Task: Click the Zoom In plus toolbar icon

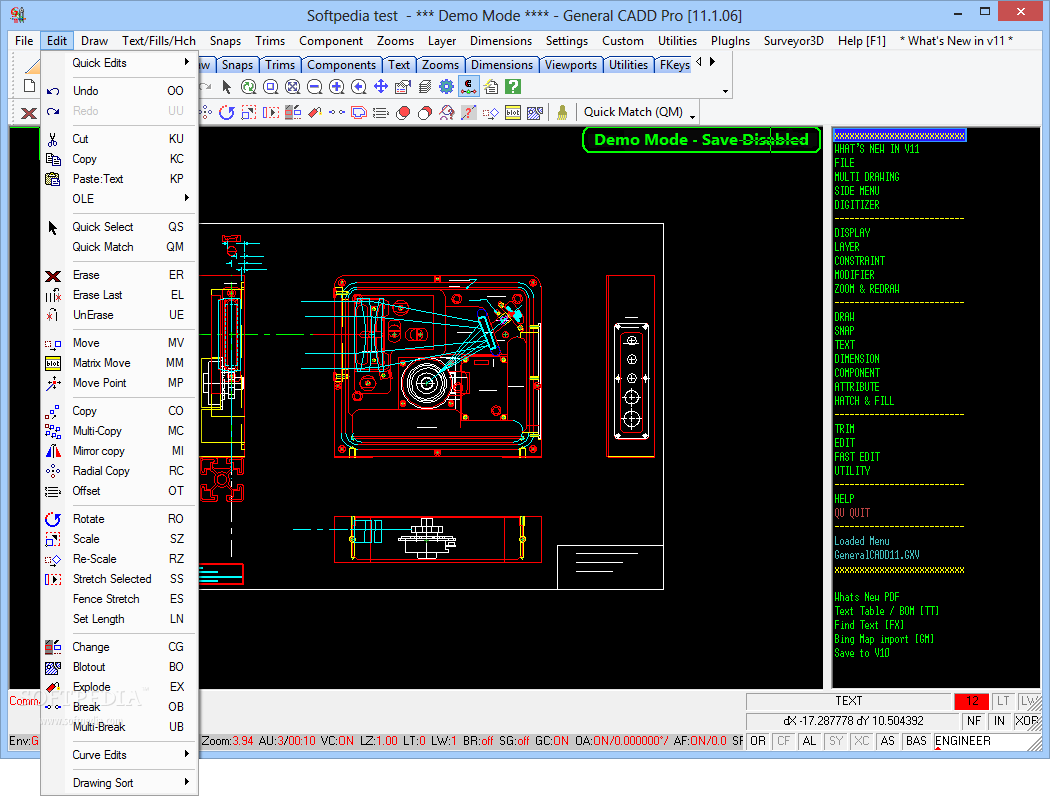Action: (337, 87)
